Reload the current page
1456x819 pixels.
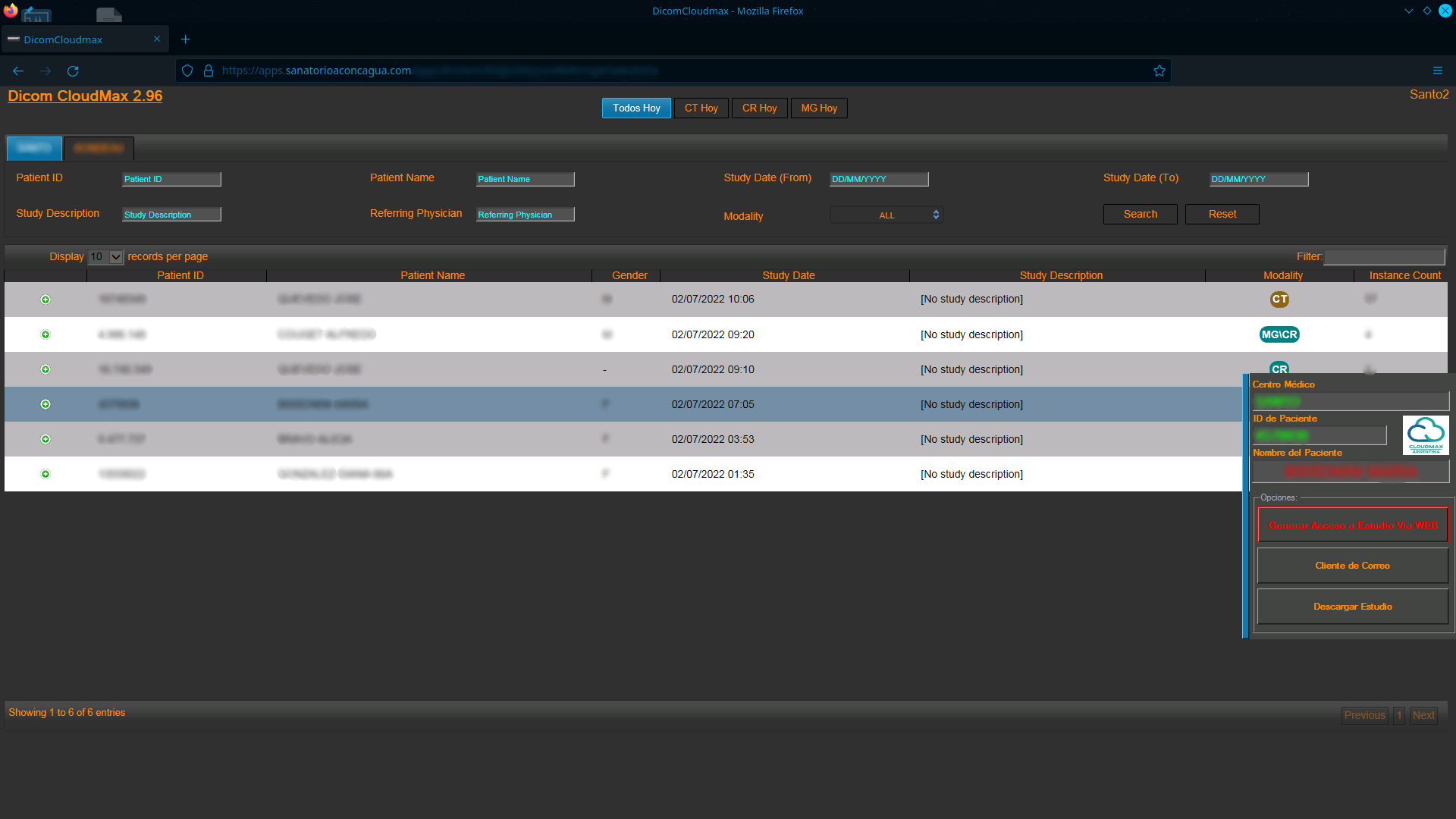point(73,71)
